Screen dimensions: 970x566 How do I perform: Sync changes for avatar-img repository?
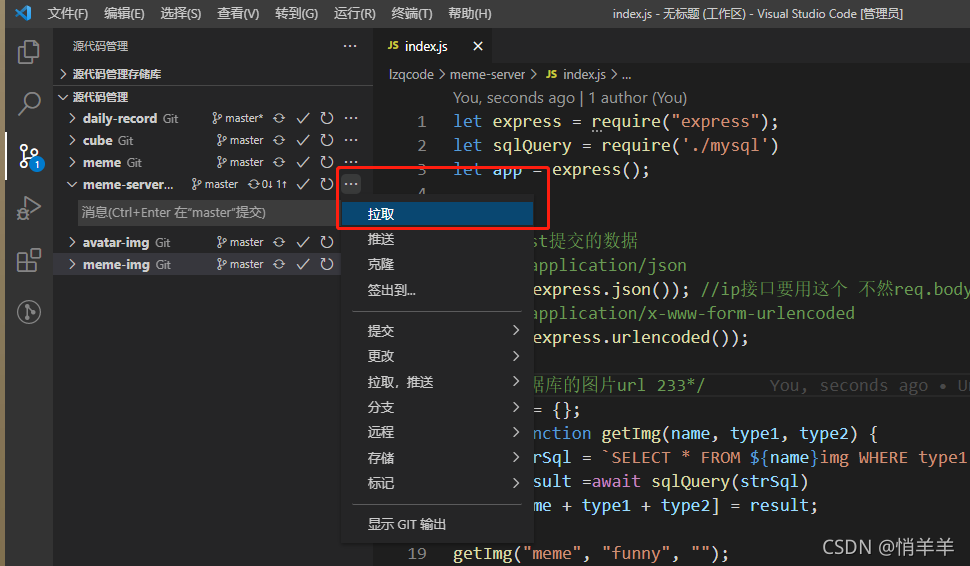279,242
